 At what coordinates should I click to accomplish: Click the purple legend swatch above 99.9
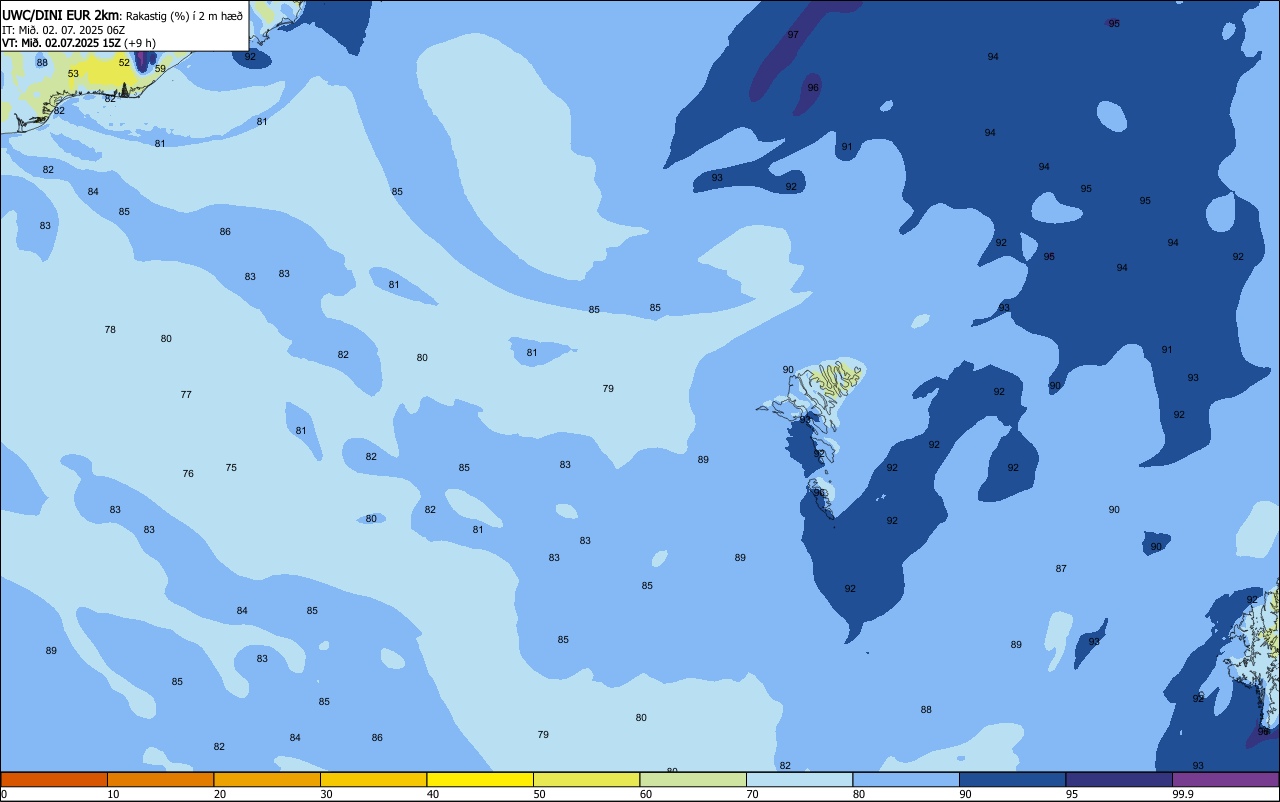1225,779
